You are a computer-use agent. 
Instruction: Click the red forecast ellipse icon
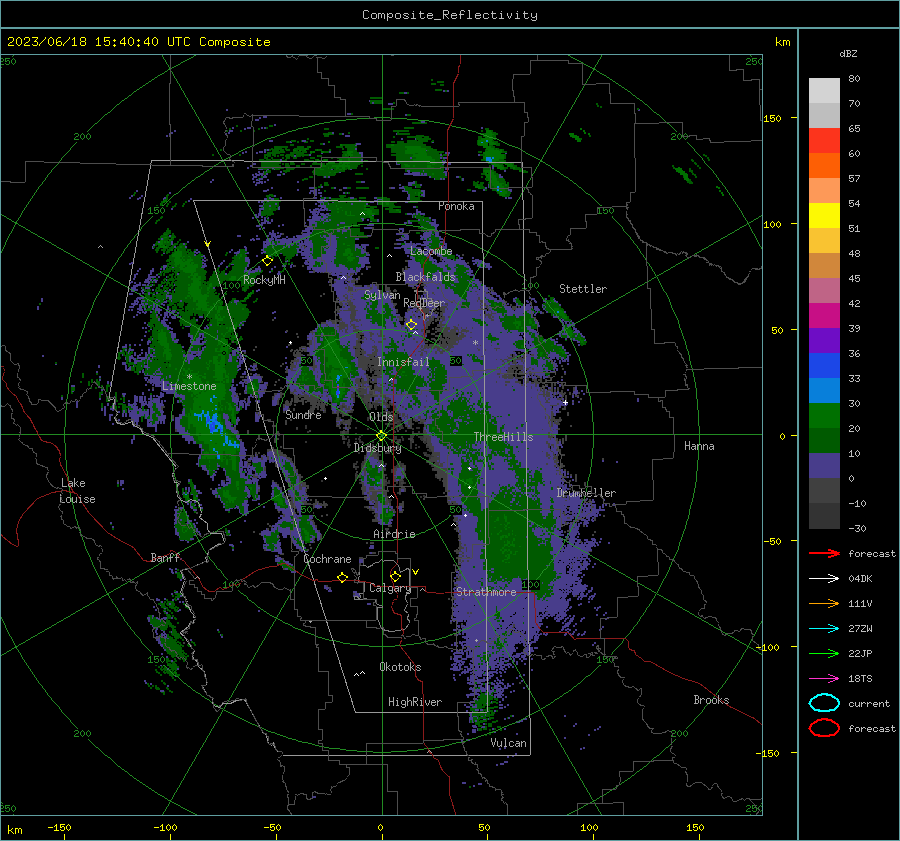824,728
